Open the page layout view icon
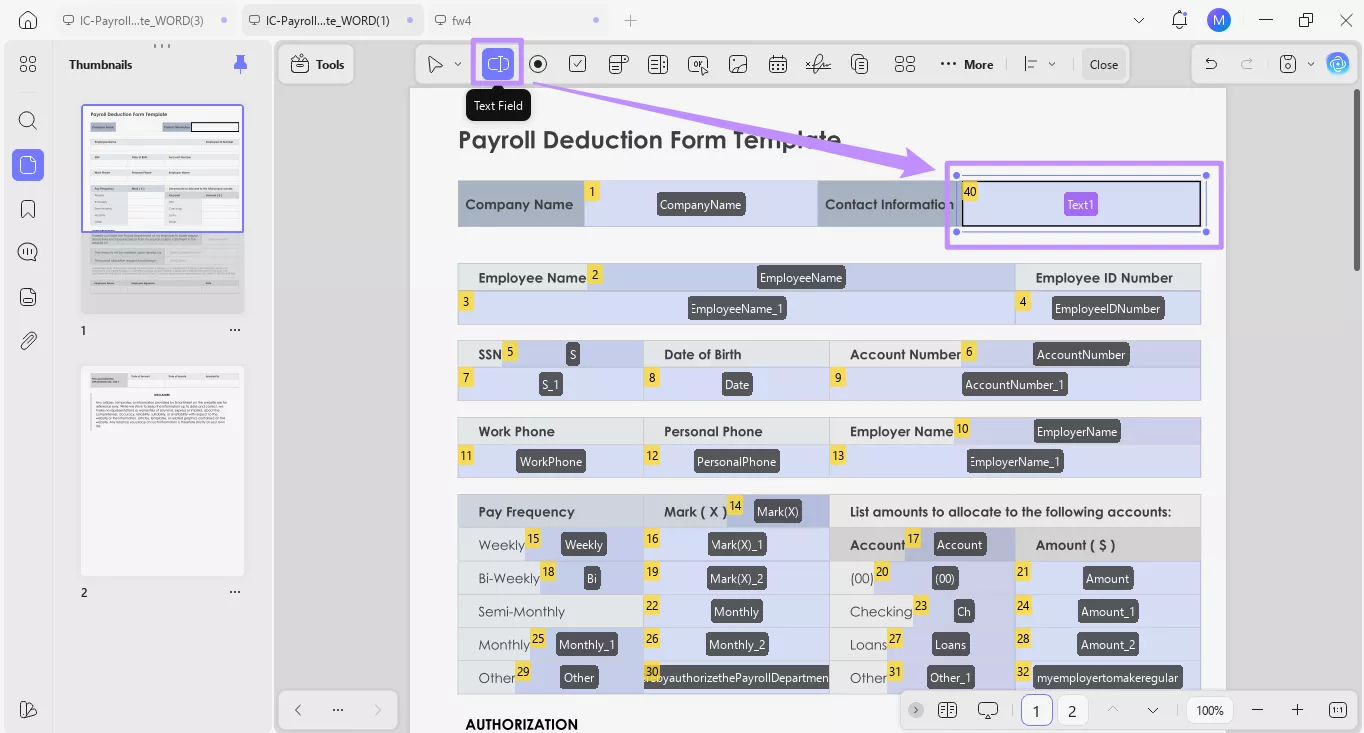1364x733 pixels. 948,710
